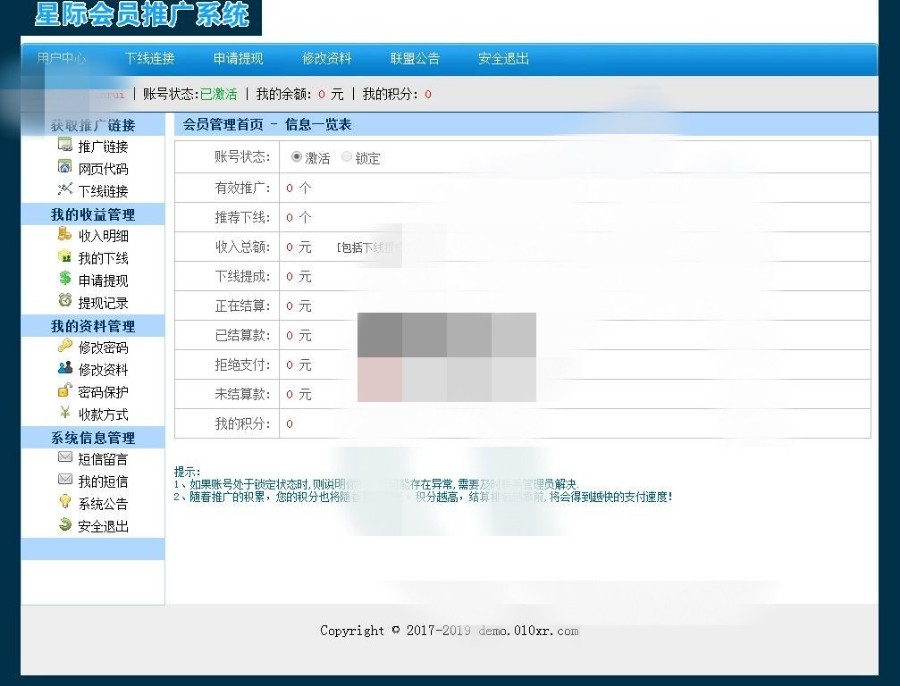Click the 下线链接 sidebar text link
900x686 pixels.
click(x=103, y=192)
